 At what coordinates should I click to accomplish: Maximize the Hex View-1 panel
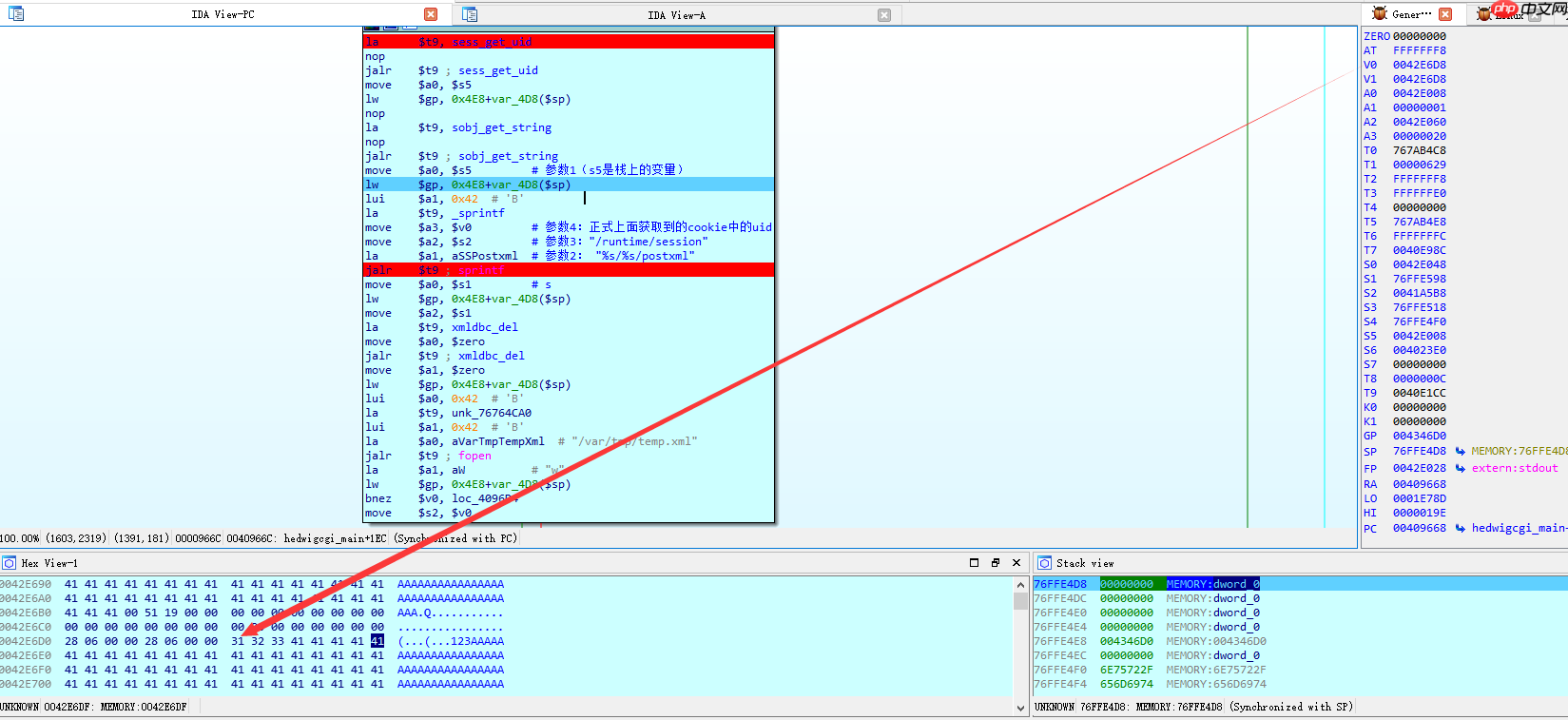(974, 563)
